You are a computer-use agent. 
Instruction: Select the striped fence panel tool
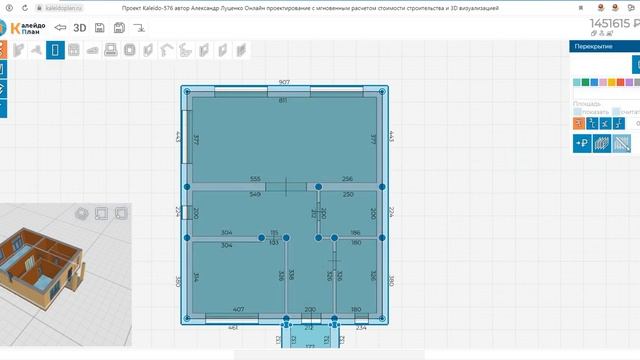(241, 50)
